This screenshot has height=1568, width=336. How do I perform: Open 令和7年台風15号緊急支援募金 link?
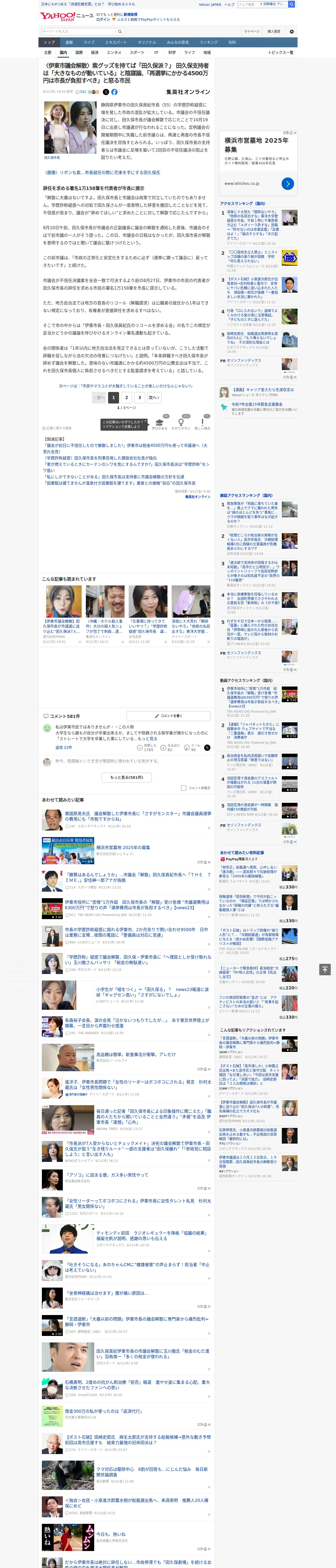257,404
